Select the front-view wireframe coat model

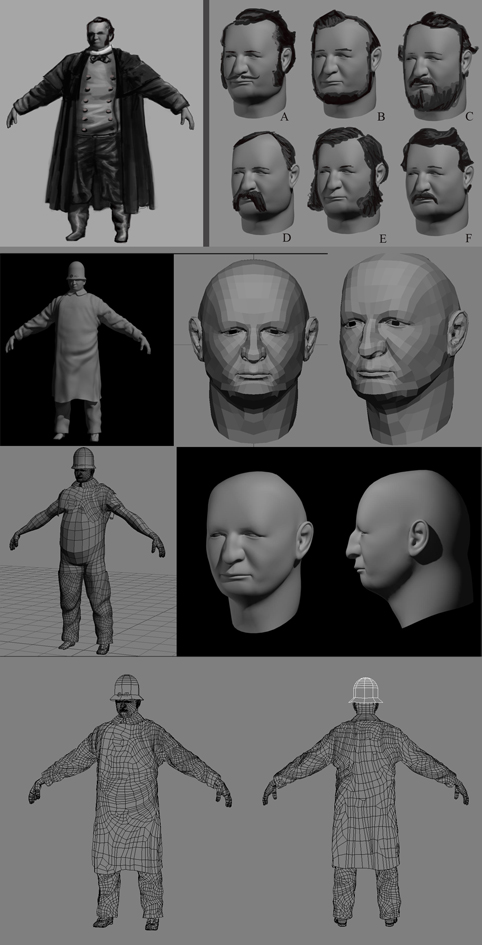(130, 801)
